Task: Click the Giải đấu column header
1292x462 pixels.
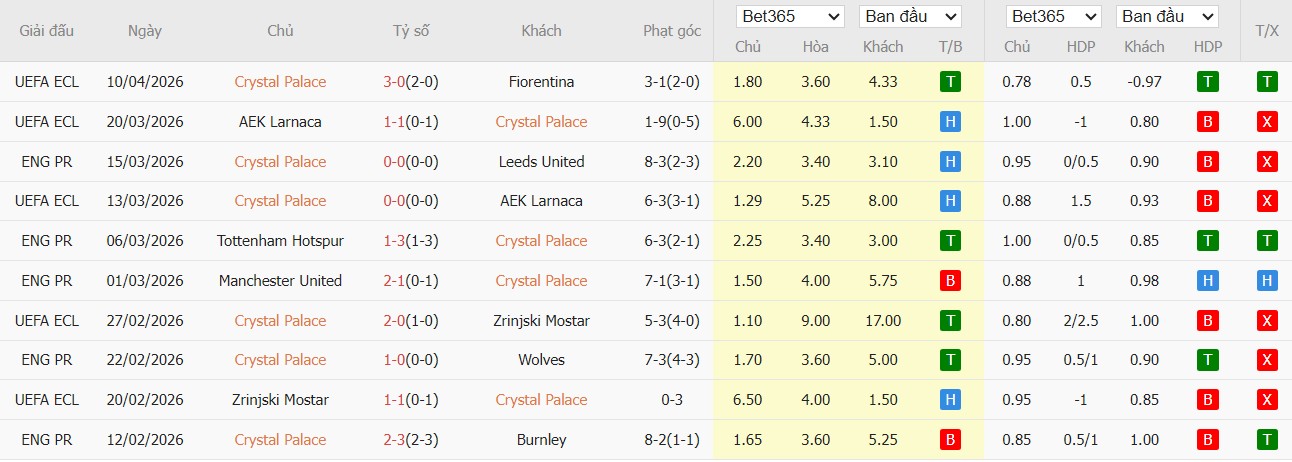Action: (x=46, y=31)
